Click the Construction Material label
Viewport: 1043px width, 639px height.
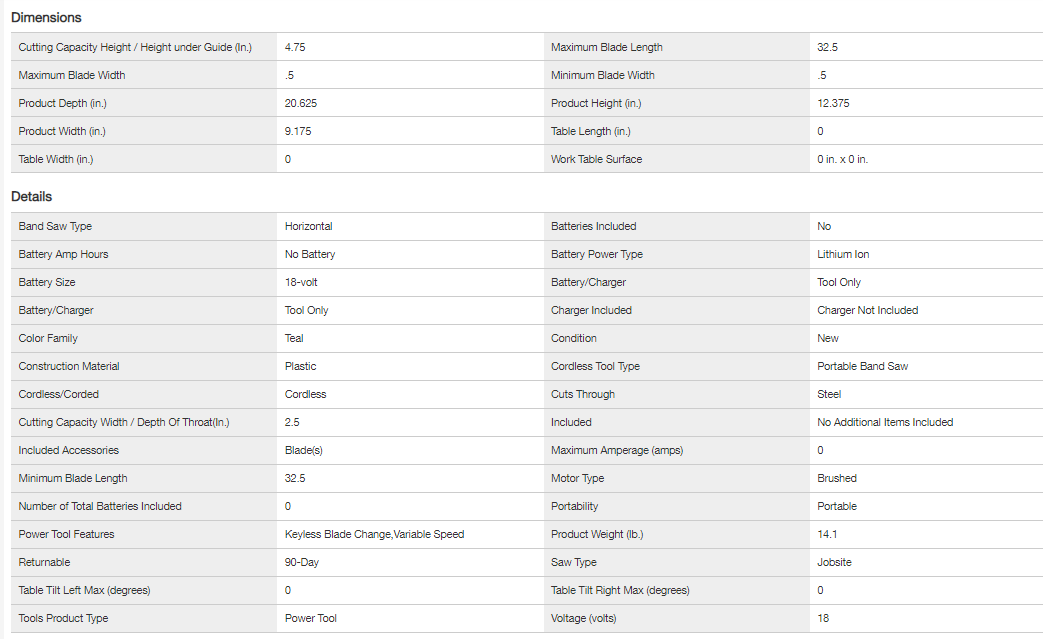tap(69, 366)
